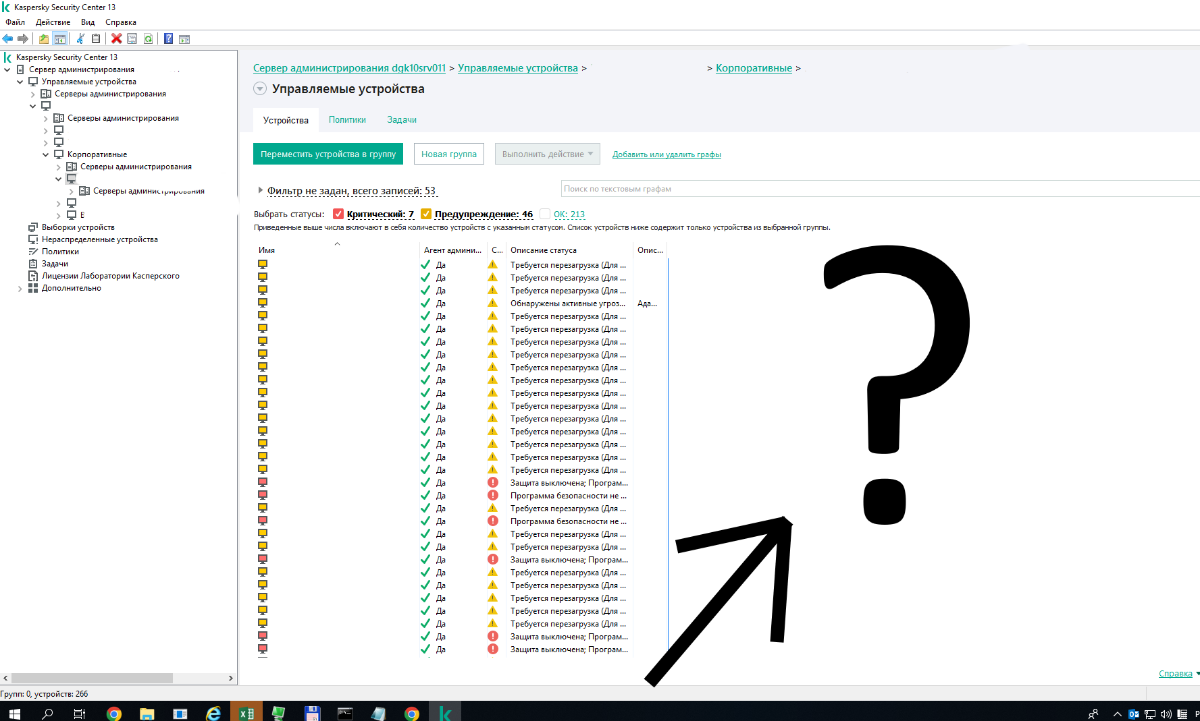Viewport: 1200px width, 721px height.
Task: Click Добавить или удалить графы link
Action: point(667,155)
